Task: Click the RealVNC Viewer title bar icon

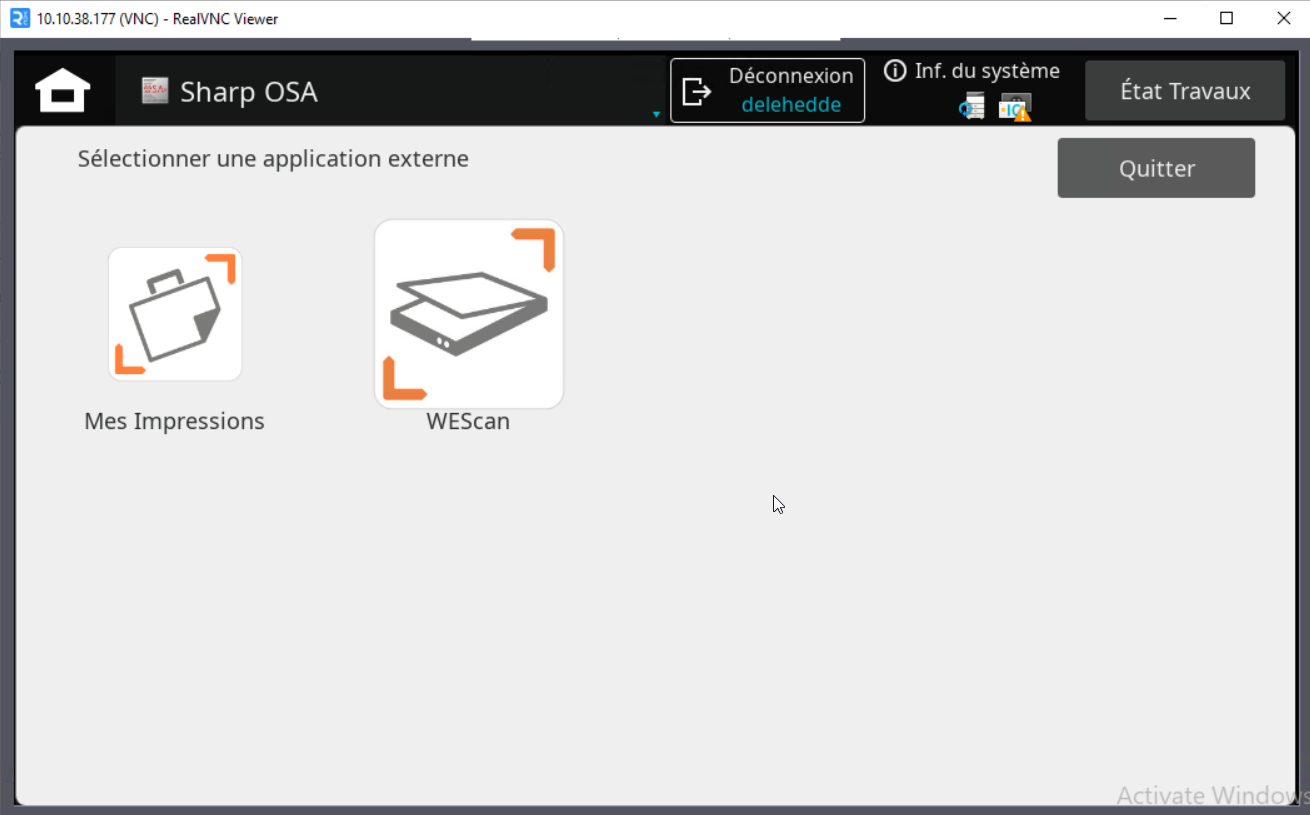Action: 19,19
